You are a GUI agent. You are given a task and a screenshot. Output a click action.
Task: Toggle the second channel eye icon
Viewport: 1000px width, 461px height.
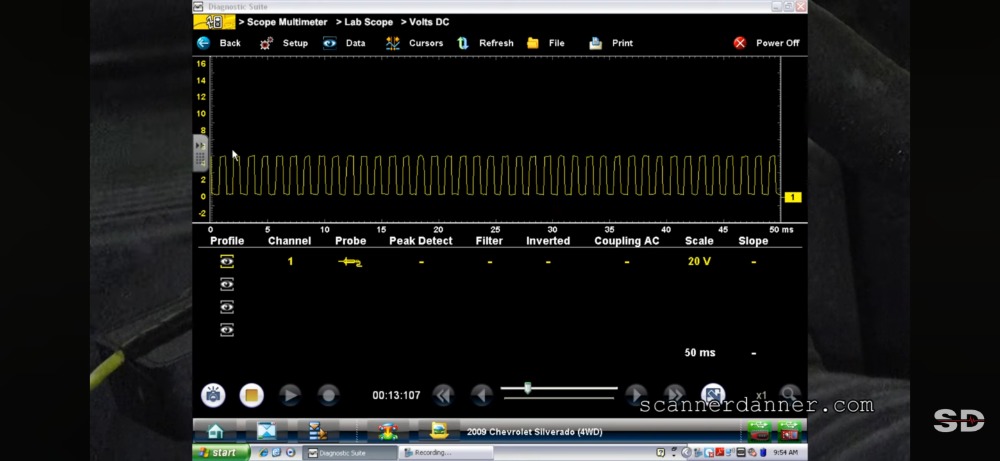pyautogui.click(x=227, y=284)
